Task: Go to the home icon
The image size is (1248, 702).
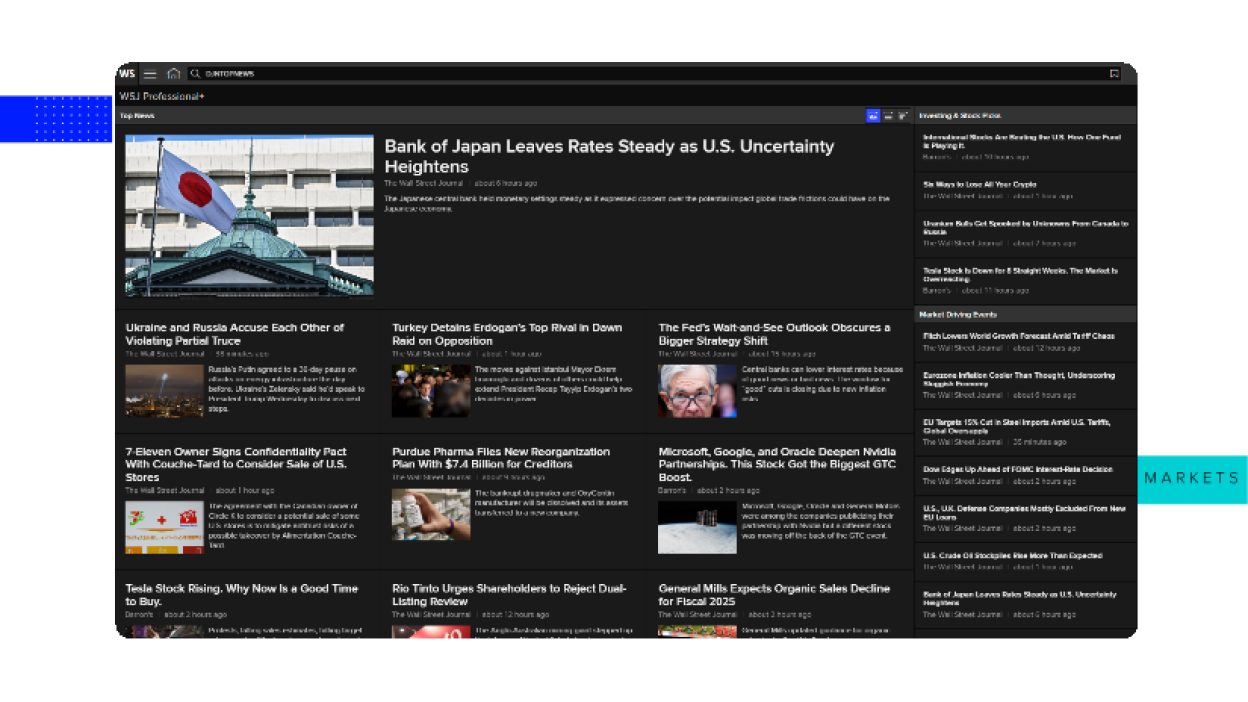Action: [173, 74]
